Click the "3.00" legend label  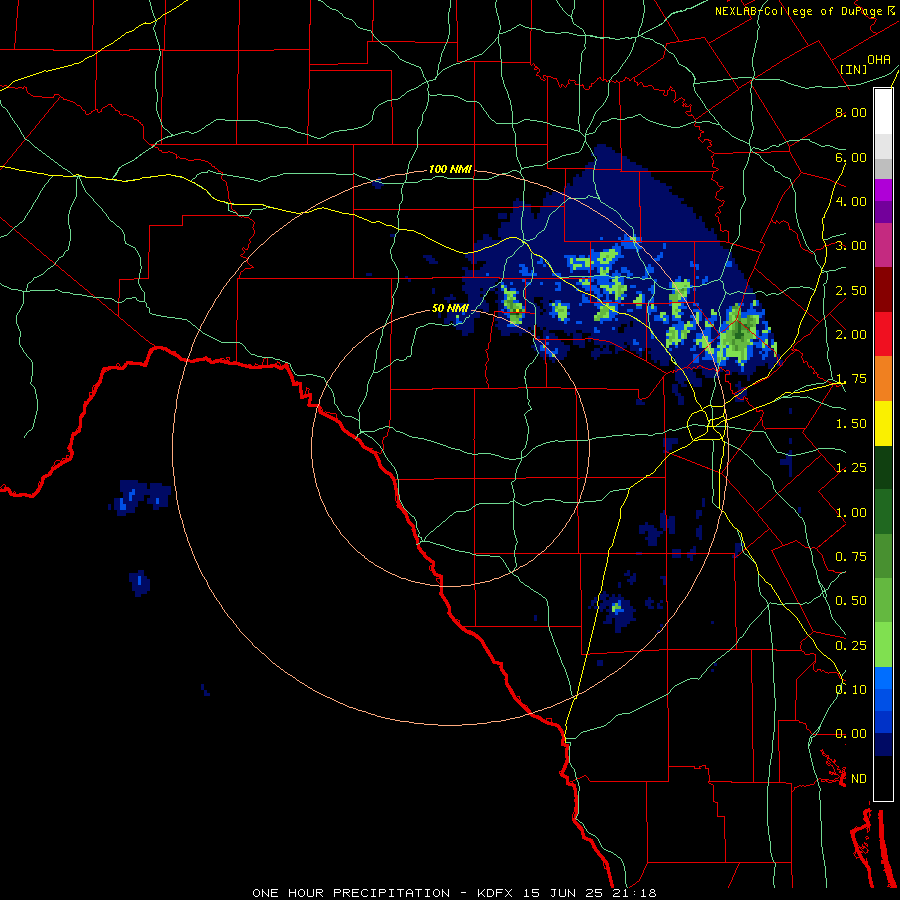851,246
